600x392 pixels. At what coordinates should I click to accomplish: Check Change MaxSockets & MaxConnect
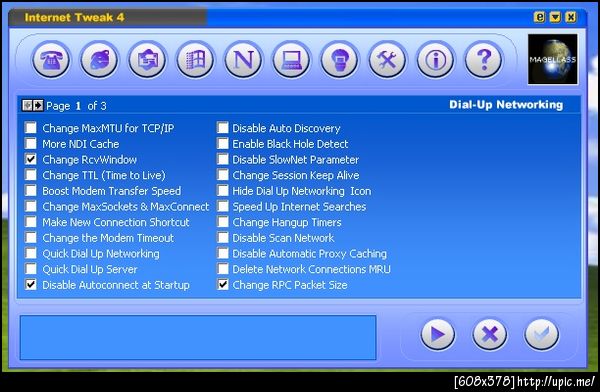(31, 206)
